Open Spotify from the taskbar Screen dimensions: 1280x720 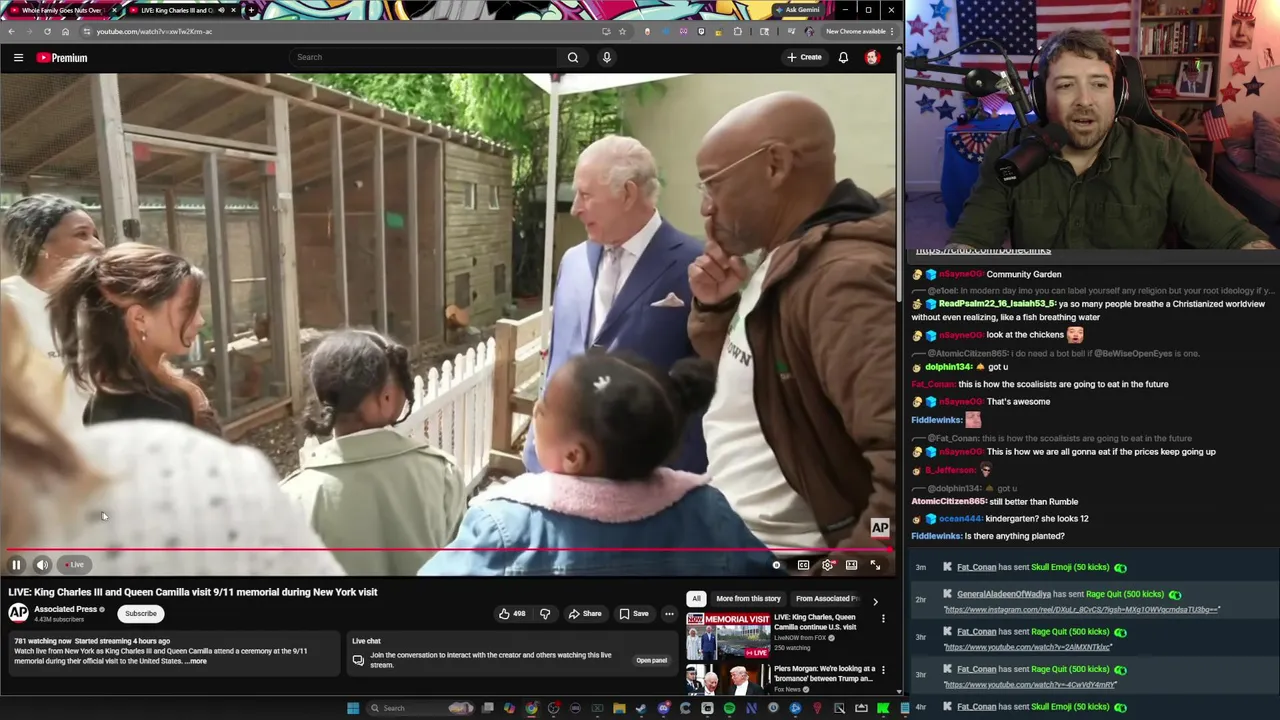729,708
